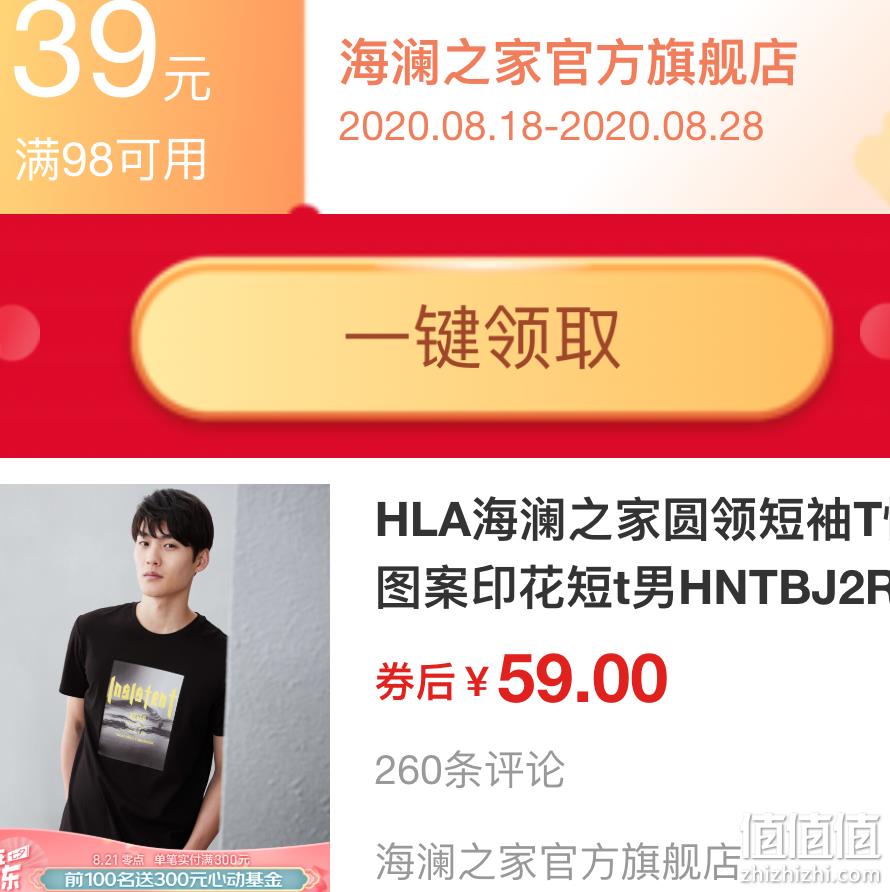Open the store link below the reviews
Viewport: 890px width, 892px height.
558,862
